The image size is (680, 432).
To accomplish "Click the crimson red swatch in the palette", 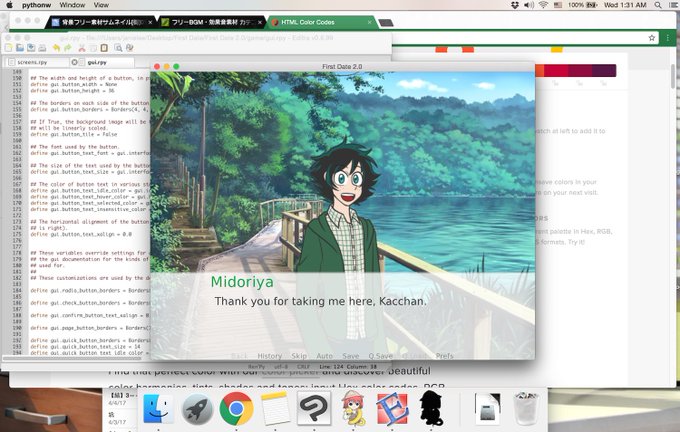I will 556,70.
